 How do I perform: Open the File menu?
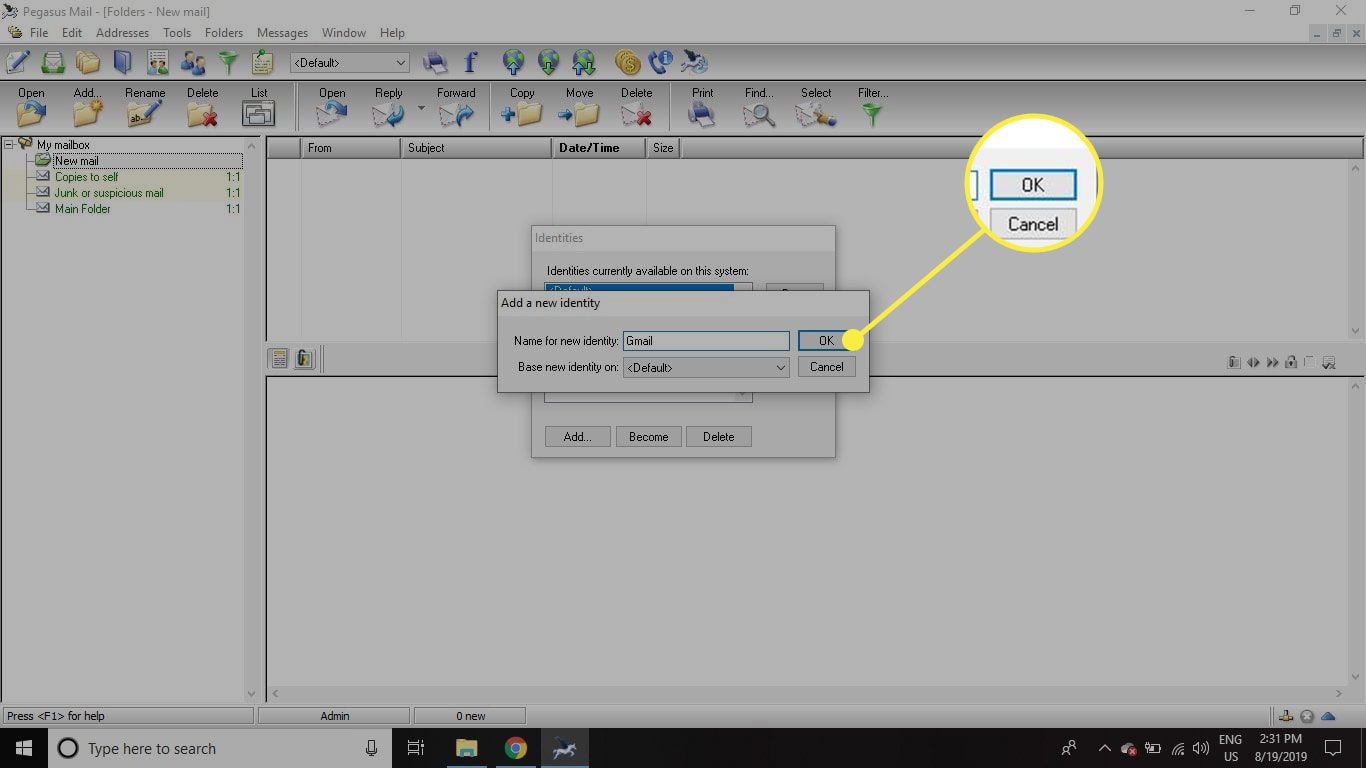click(39, 33)
